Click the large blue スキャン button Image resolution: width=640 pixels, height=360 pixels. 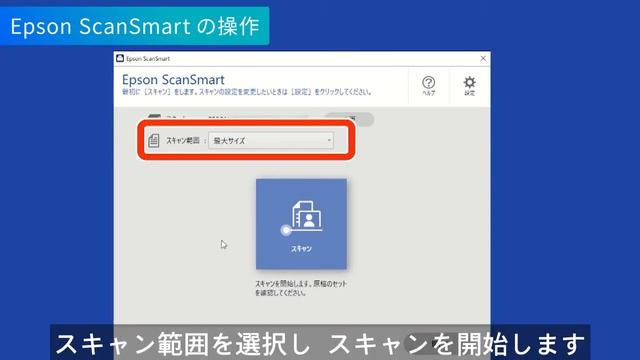(x=301, y=224)
